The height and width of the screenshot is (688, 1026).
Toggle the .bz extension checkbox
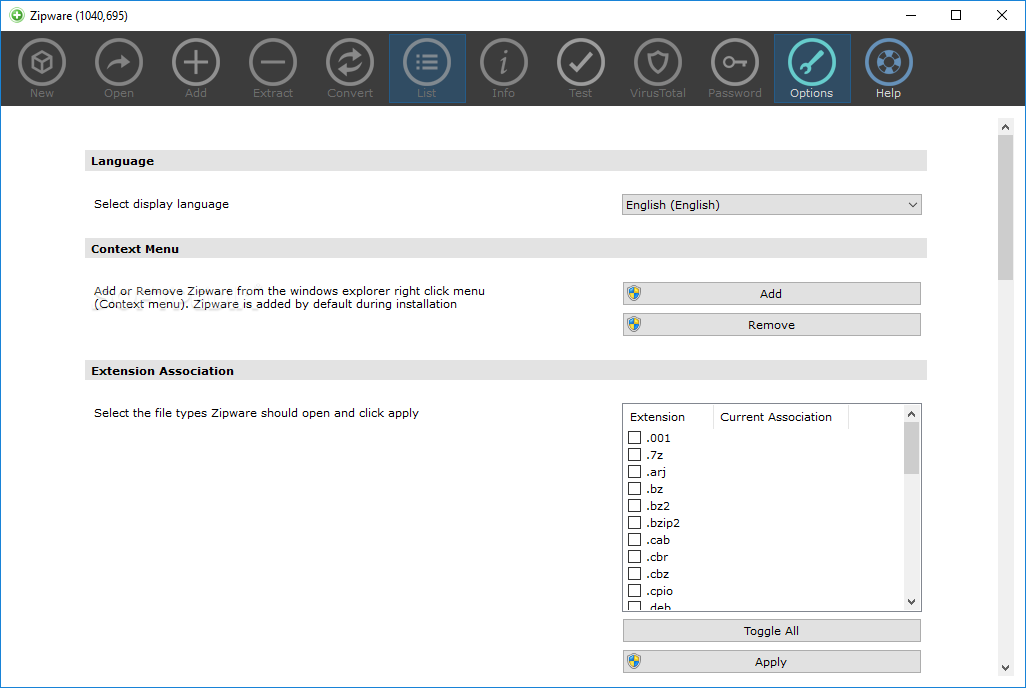pyautogui.click(x=634, y=488)
